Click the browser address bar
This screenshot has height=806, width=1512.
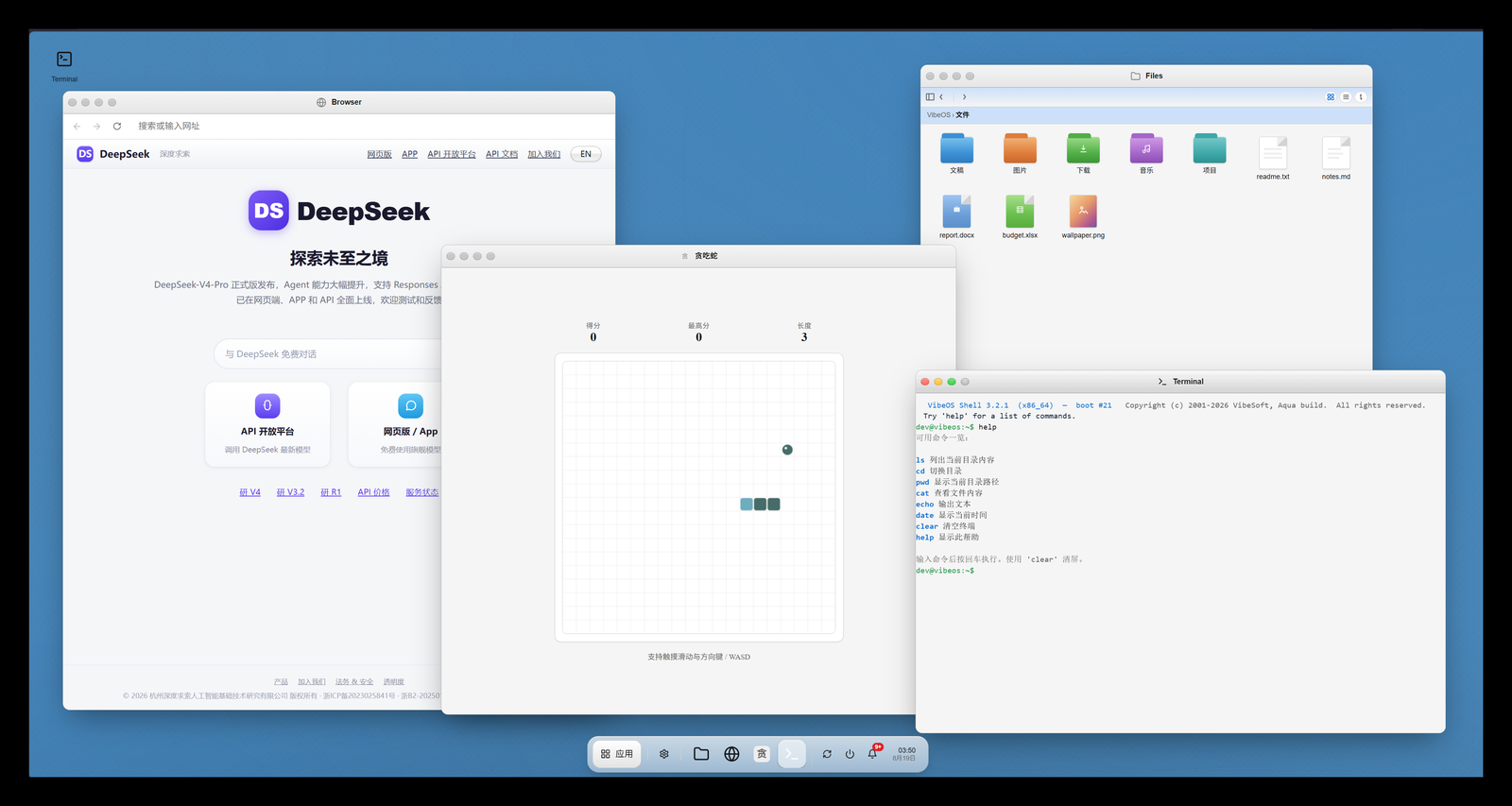tap(369, 127)
